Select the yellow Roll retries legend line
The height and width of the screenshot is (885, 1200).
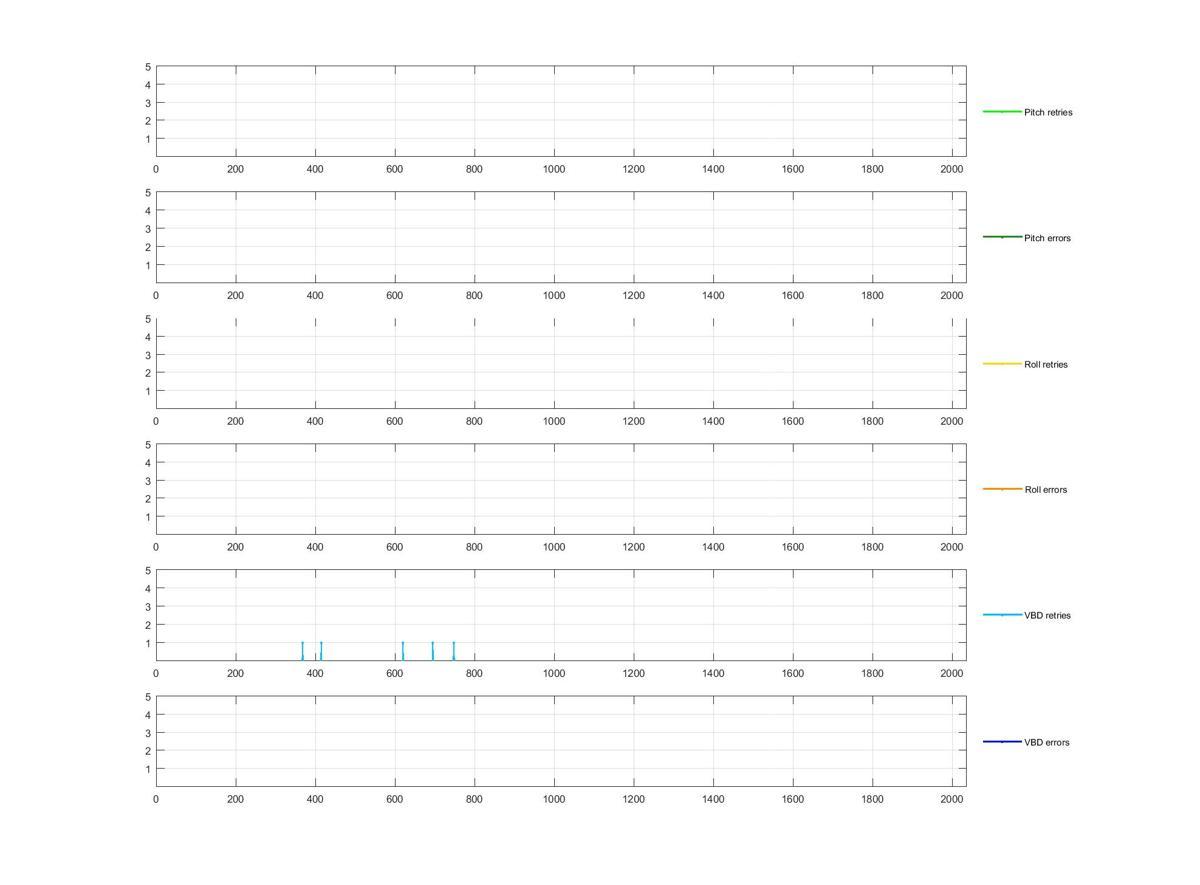pos(1002,363)
